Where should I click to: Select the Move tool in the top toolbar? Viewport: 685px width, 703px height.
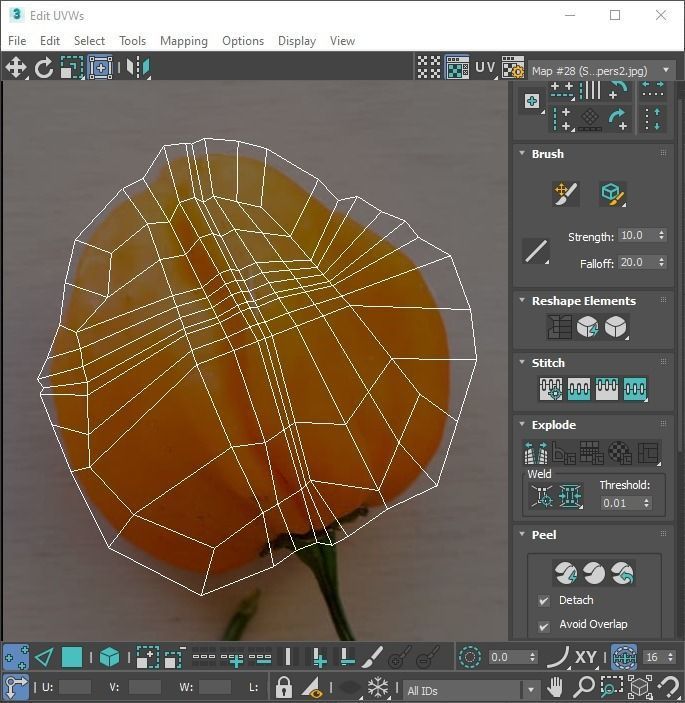[16, 68]
